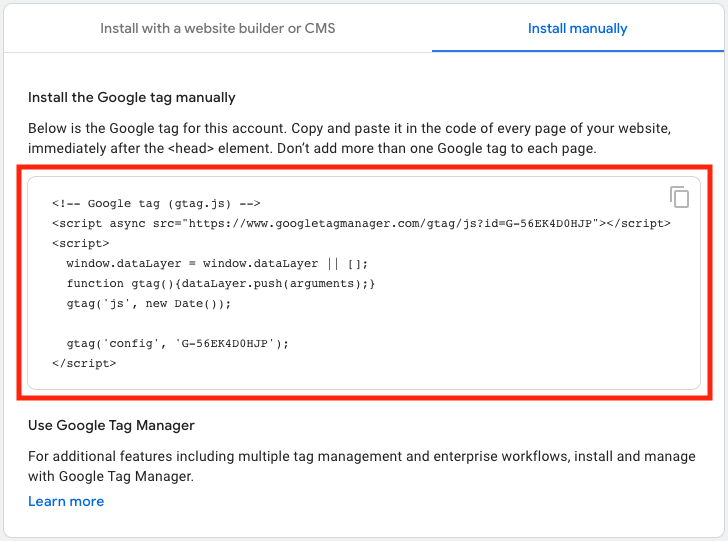Select the Install manually tab
The width and height of the screenshot is (728, 541).
(578, 28)
